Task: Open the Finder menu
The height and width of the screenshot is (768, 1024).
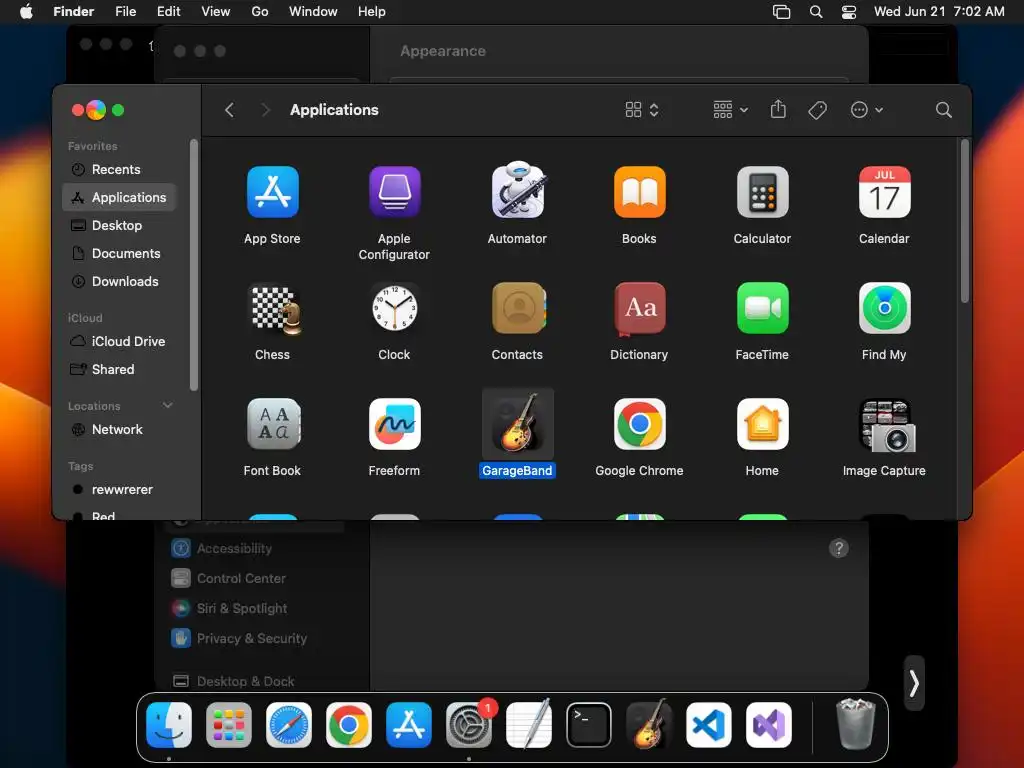Action: (73, 11)
